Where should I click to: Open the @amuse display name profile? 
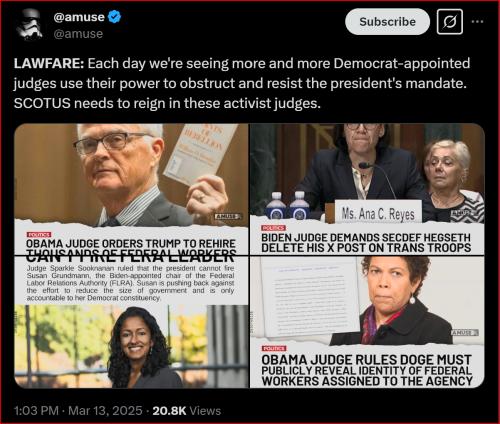(79, 17)
